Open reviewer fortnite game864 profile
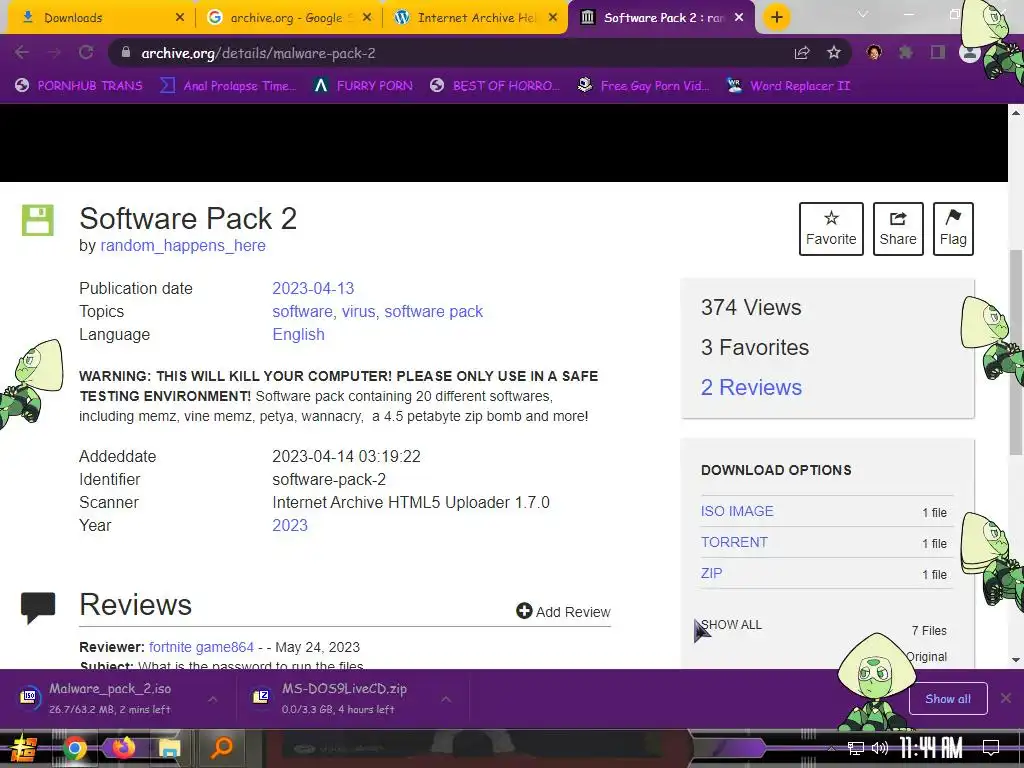1024x768 pixels. 201,647
